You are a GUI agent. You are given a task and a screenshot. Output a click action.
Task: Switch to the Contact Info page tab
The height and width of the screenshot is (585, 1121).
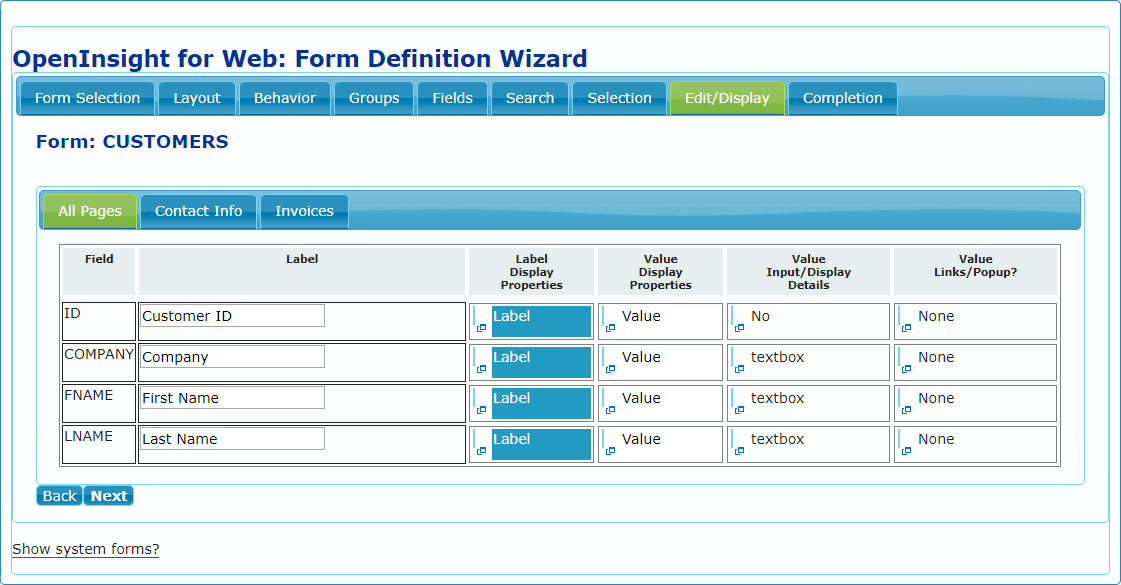click(199, 212)
